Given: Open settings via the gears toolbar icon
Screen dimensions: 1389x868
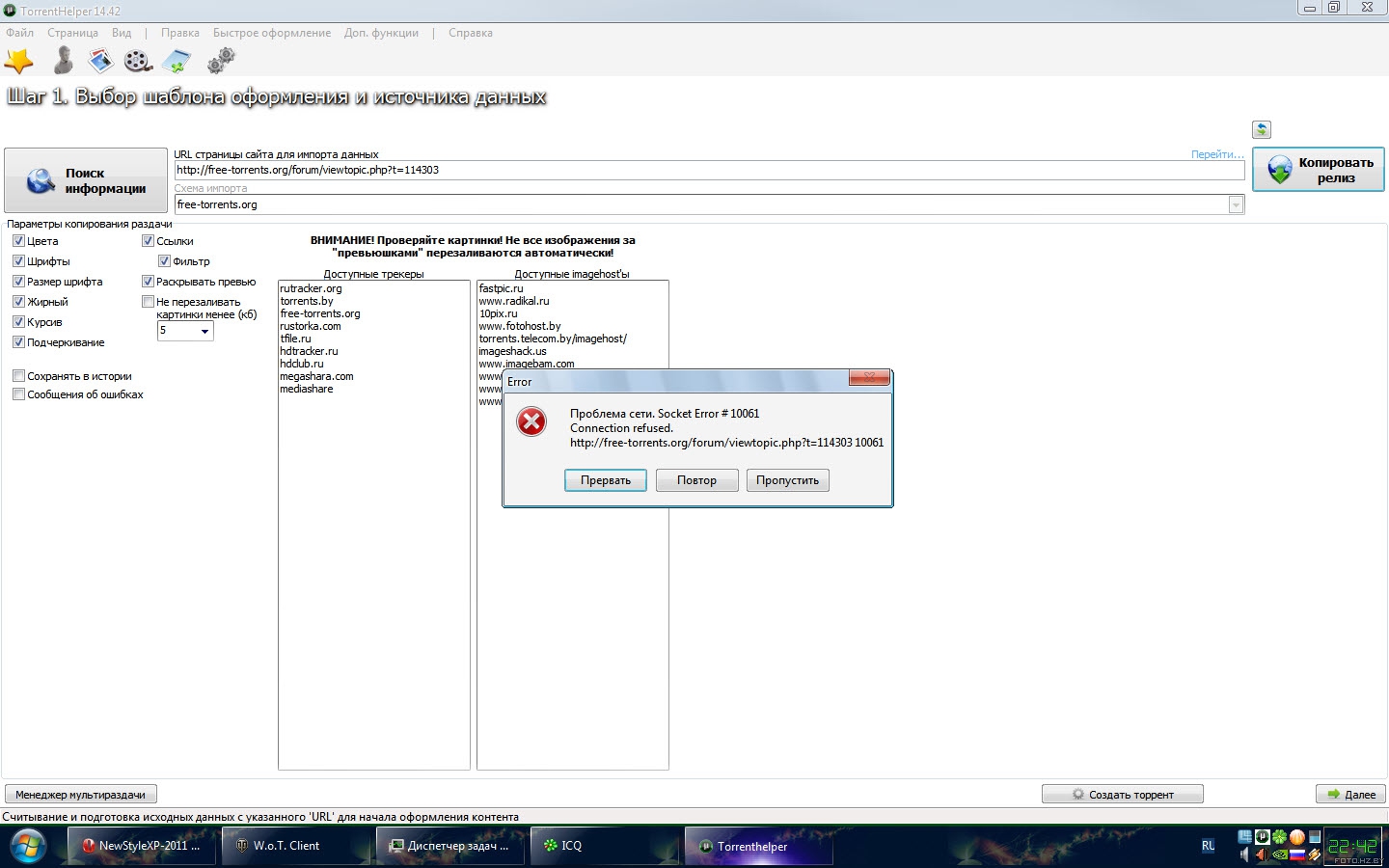Looking at the screenshot, I should (x=221, y=61).
